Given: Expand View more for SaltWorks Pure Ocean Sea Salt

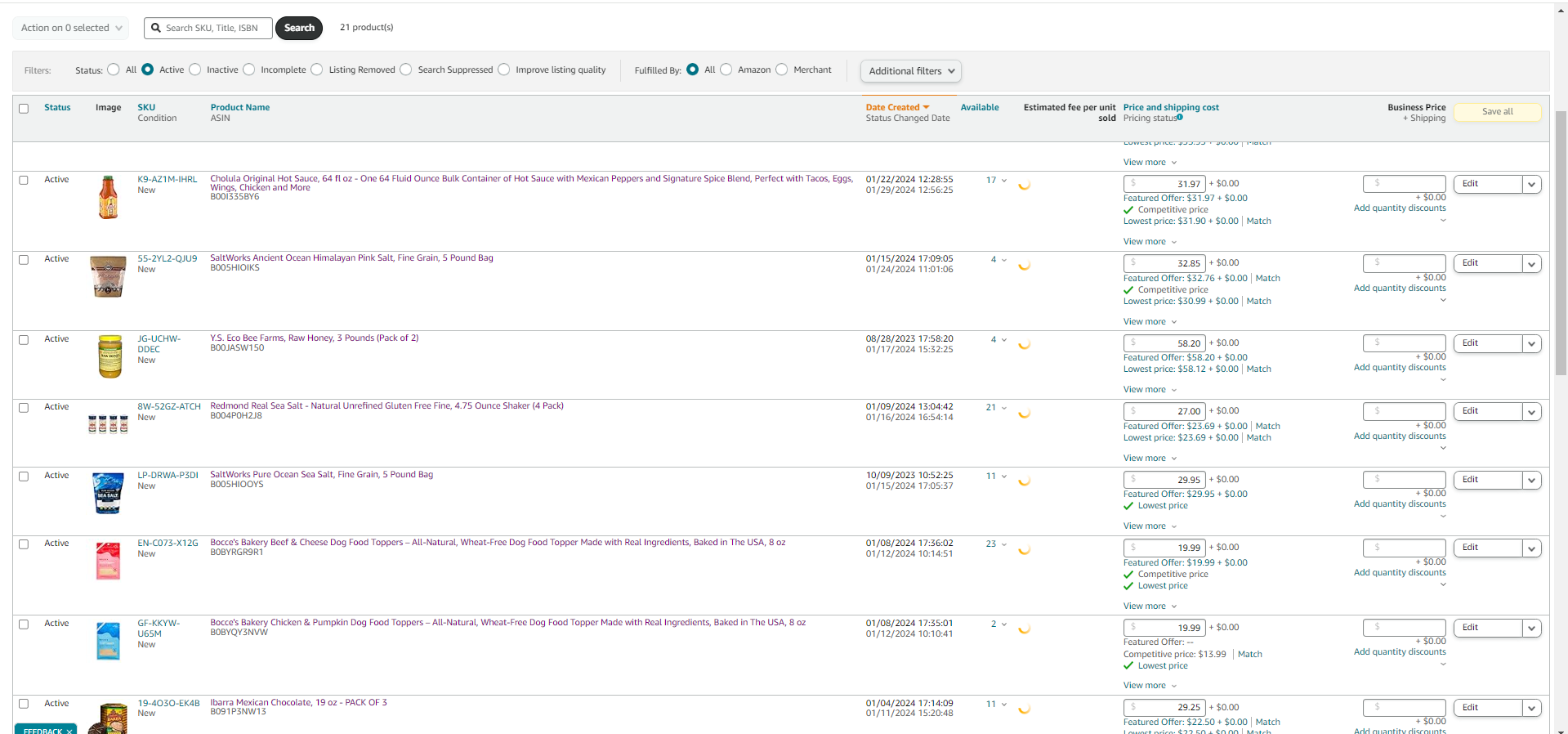Looking at the screenshot, I should pos(1150,526).
